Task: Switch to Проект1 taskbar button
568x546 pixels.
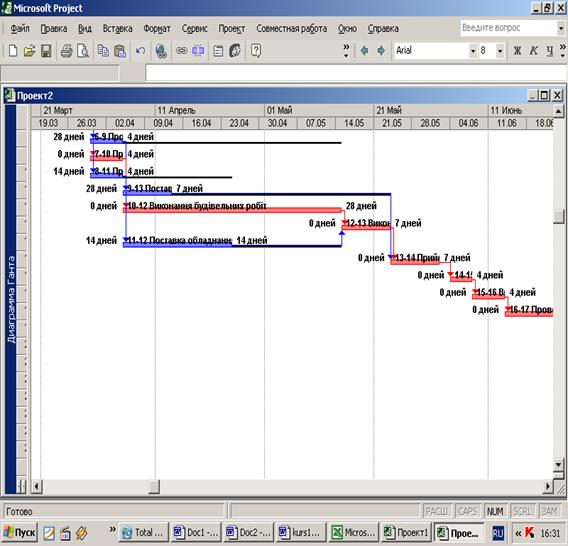Action: click(x=407, y=532)
